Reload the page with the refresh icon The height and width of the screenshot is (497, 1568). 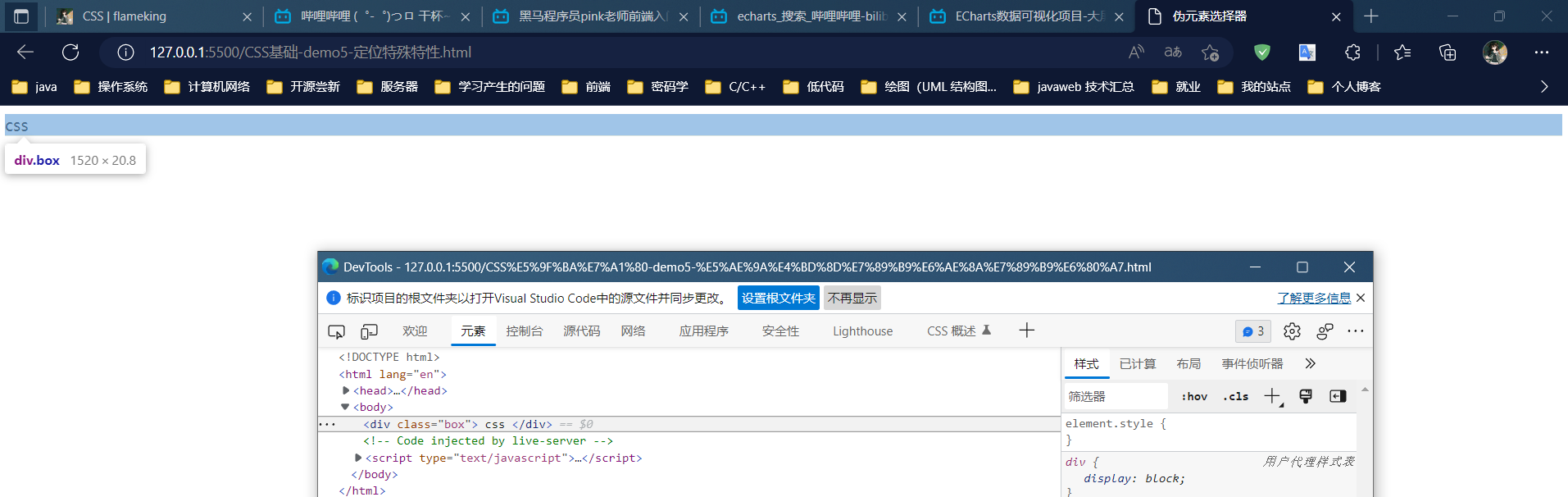70,52
